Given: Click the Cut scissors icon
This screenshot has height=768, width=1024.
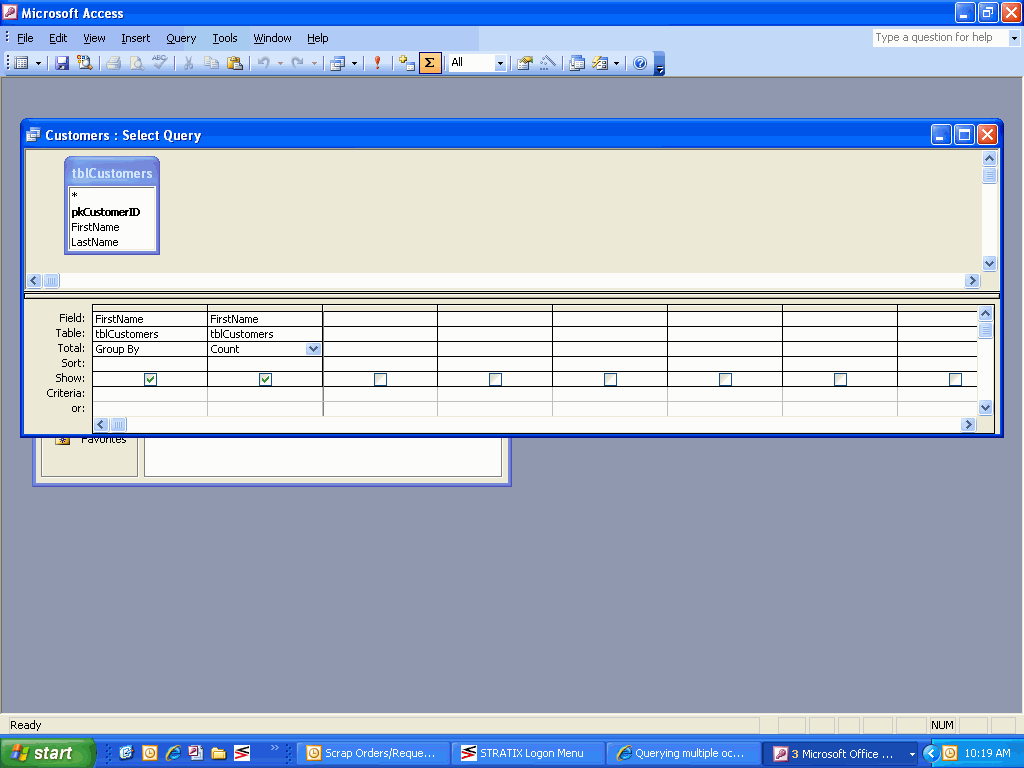Looking at the screenshot, I should point(188,63).
